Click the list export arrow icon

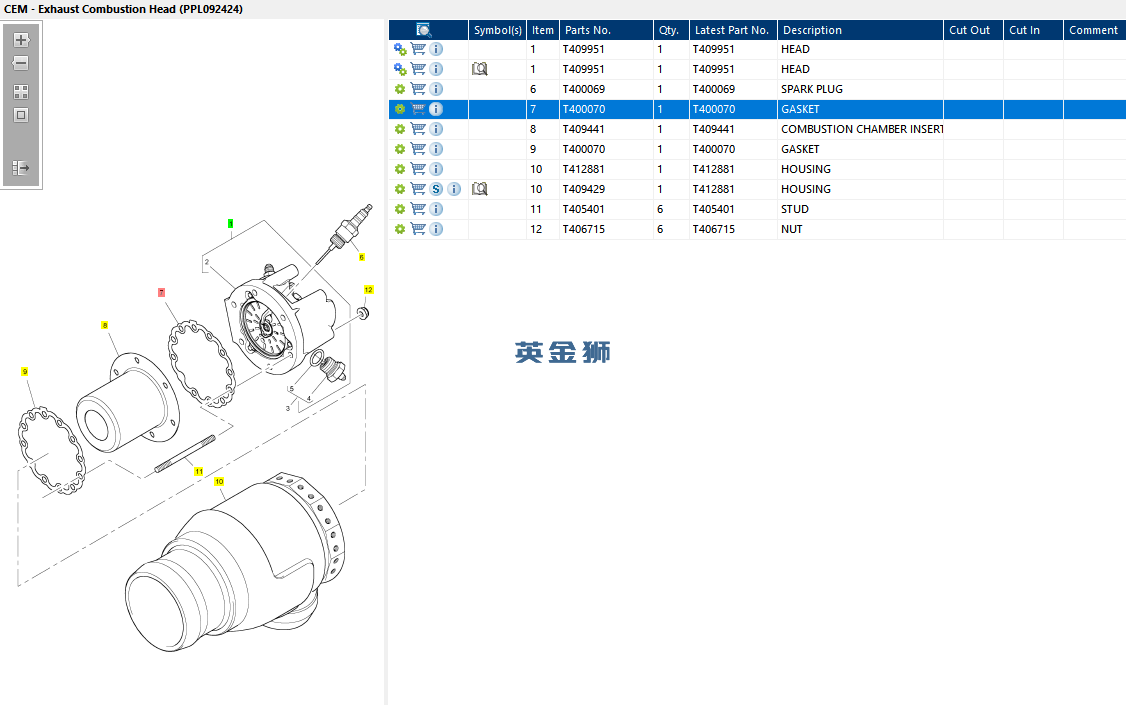pyautogui.click(x=21, y=168)
